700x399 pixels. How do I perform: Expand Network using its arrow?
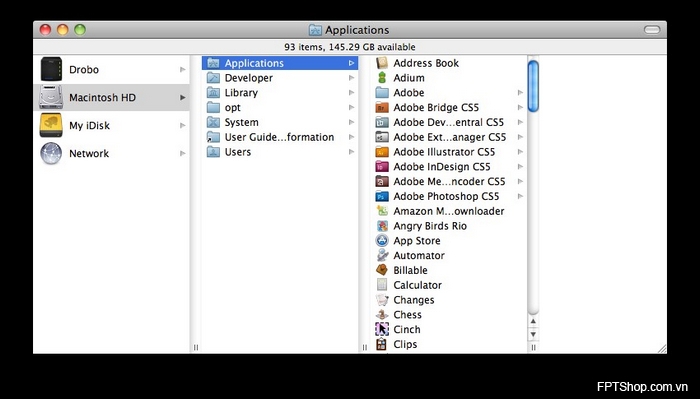[182, 153]
